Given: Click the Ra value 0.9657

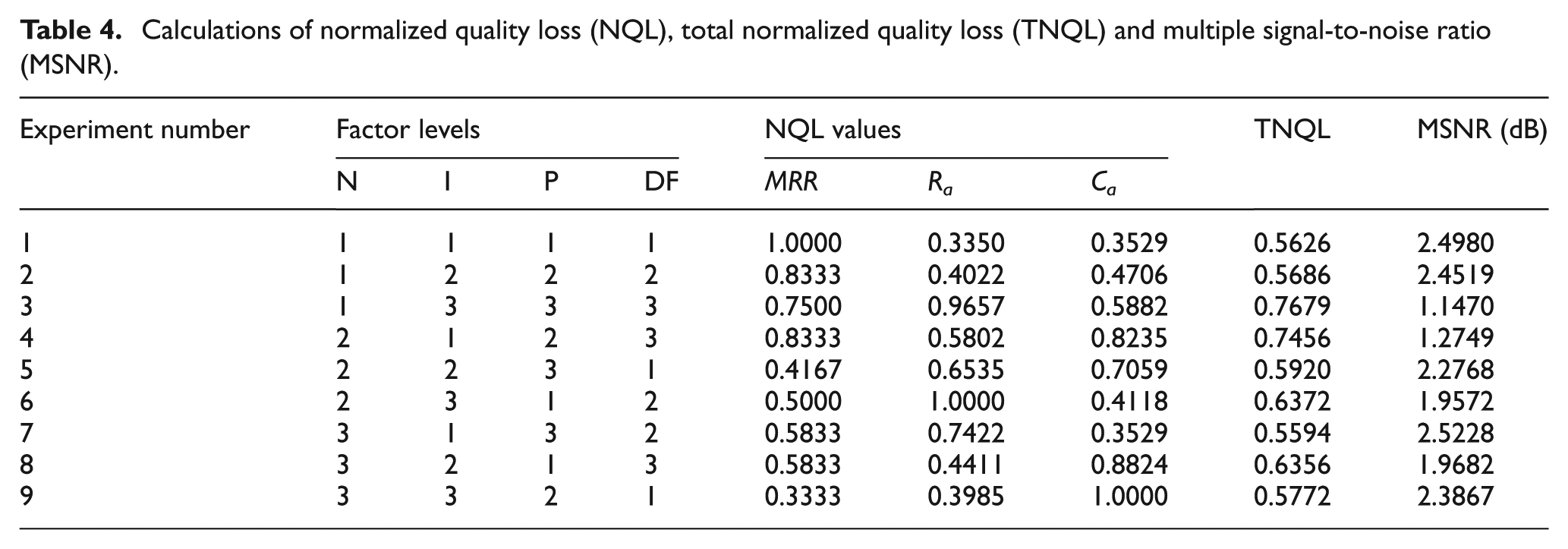Looking at the screenshot, I should [x=966, y=306].
